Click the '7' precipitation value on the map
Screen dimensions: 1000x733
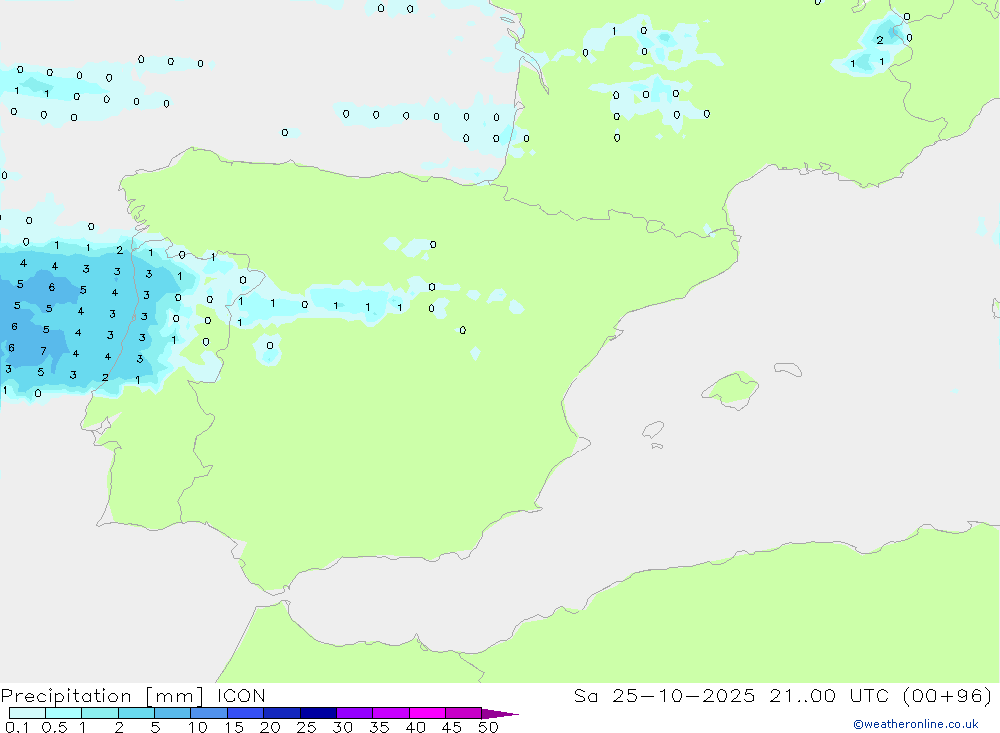click(x=43, y=351)
